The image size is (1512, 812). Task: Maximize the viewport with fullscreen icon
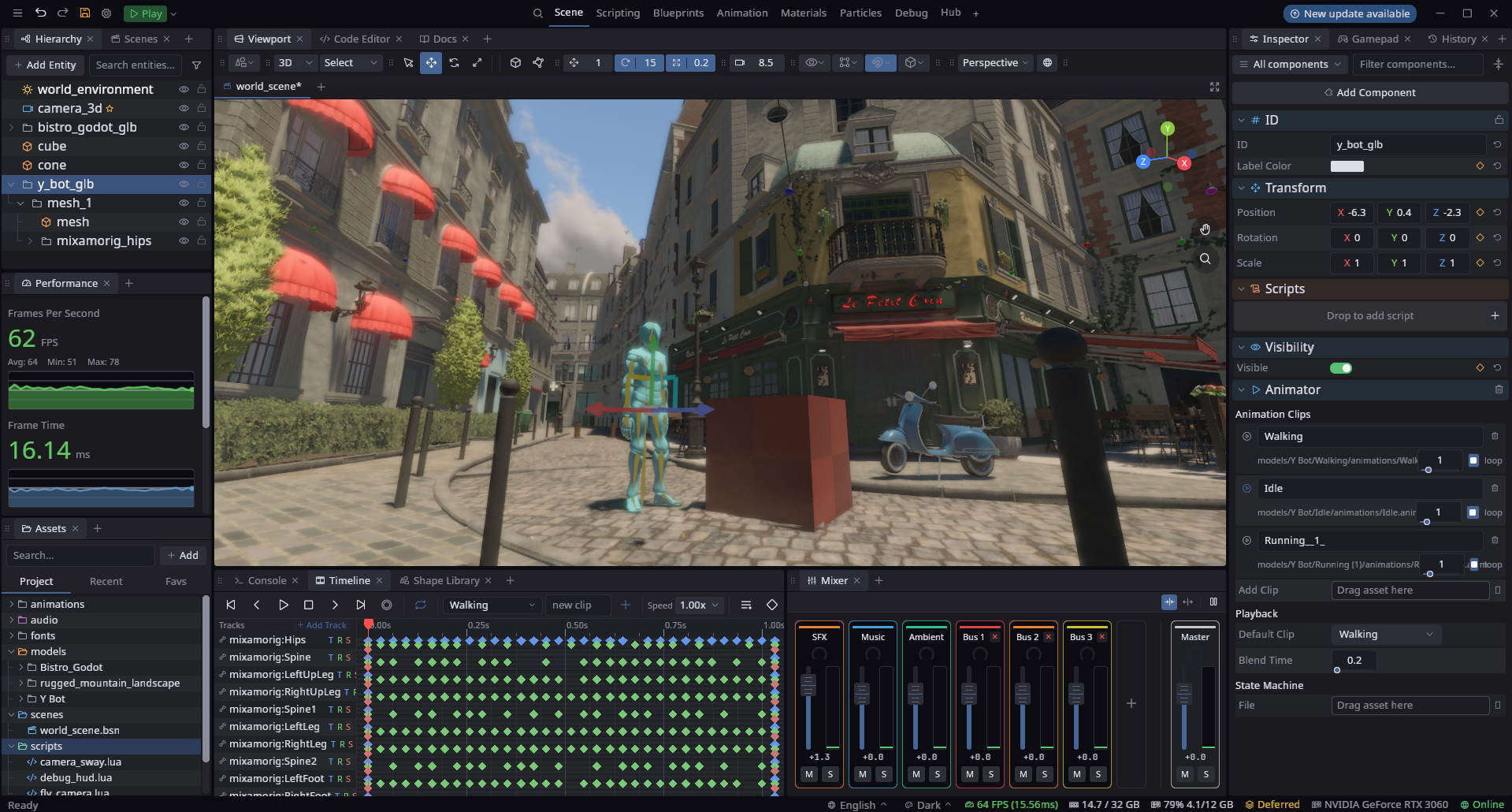(x=1214, y=87)
